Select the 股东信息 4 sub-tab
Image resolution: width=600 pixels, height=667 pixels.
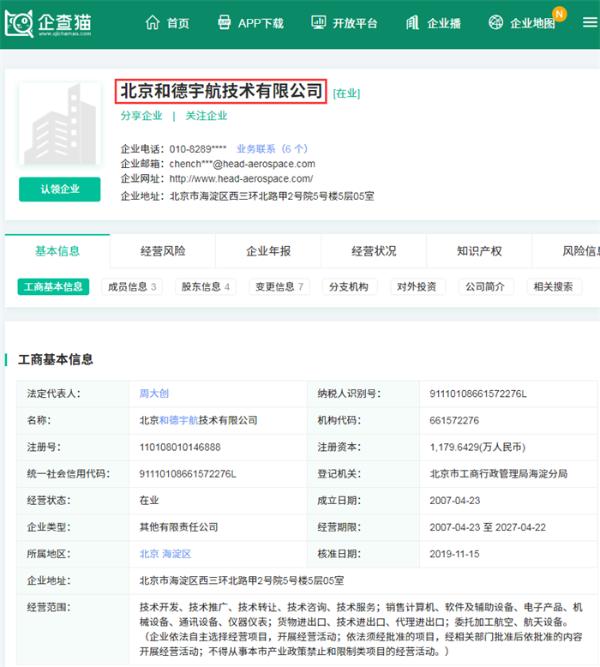point(206,287)
